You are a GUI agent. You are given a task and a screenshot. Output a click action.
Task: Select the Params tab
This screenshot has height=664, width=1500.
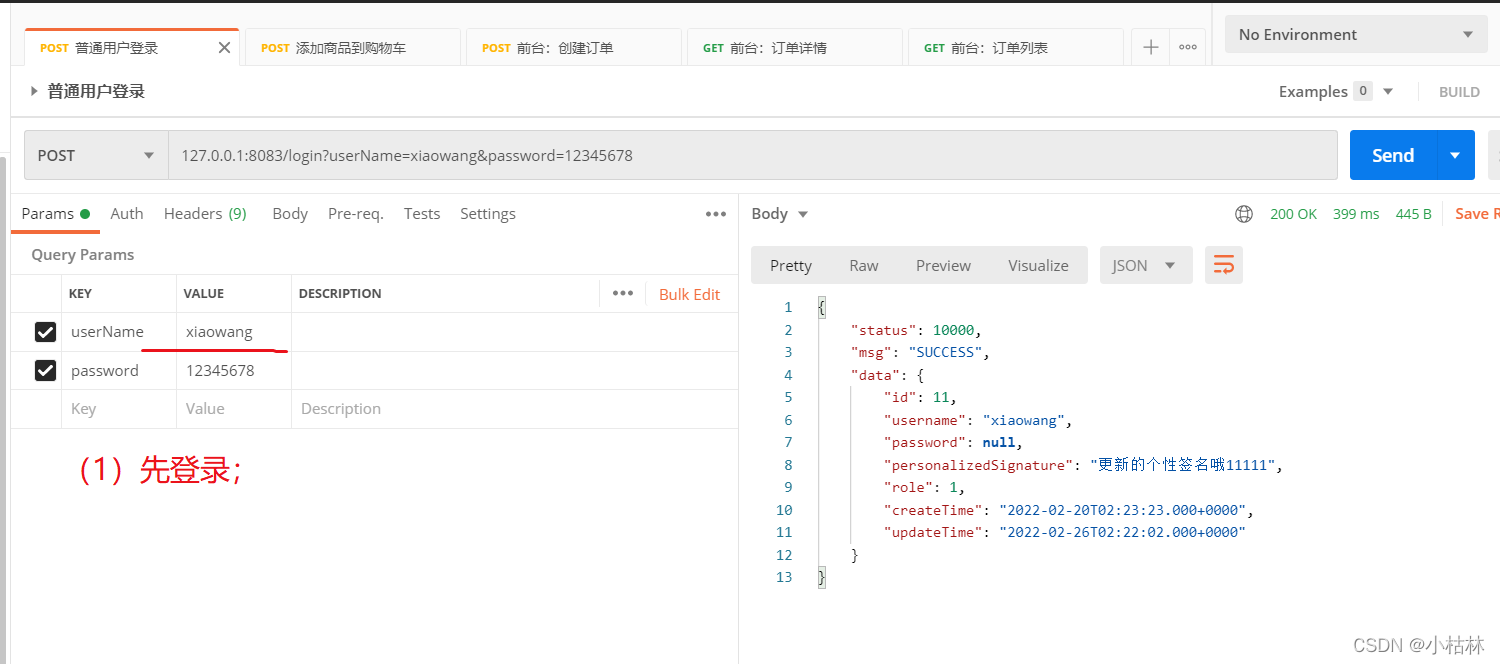coord(55,214)
